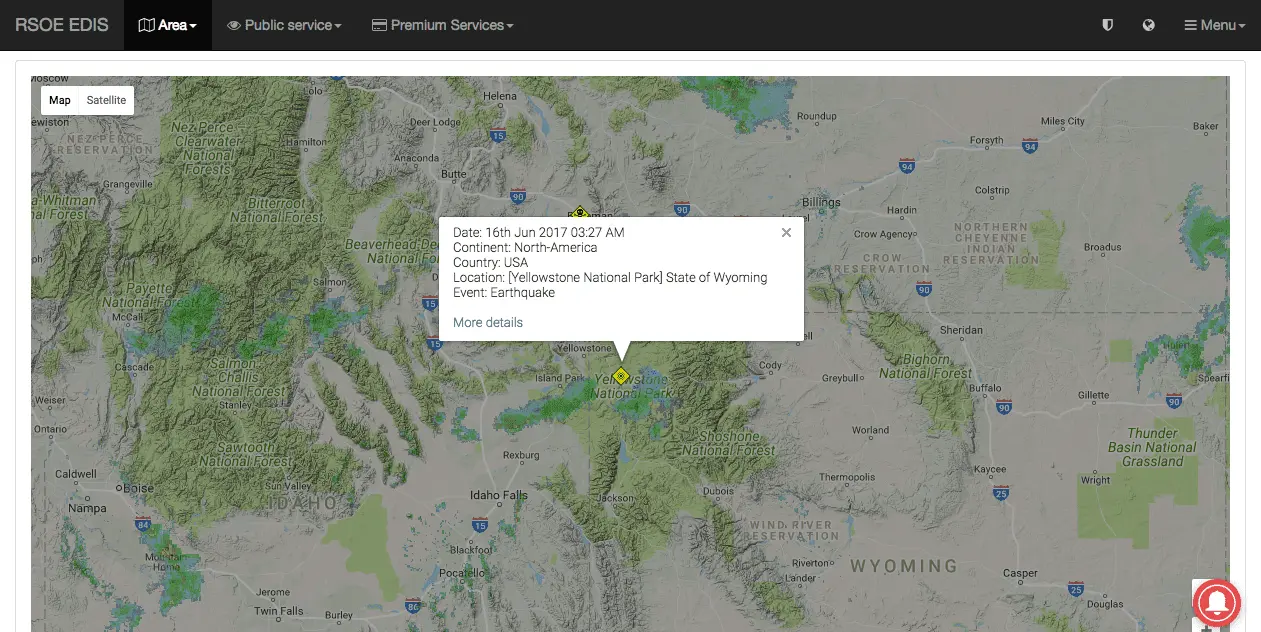The width and height of the screenshot is (1261, 632).
Task: Go to the RSOE EDIS home link
Action: [x=62, y=25]
